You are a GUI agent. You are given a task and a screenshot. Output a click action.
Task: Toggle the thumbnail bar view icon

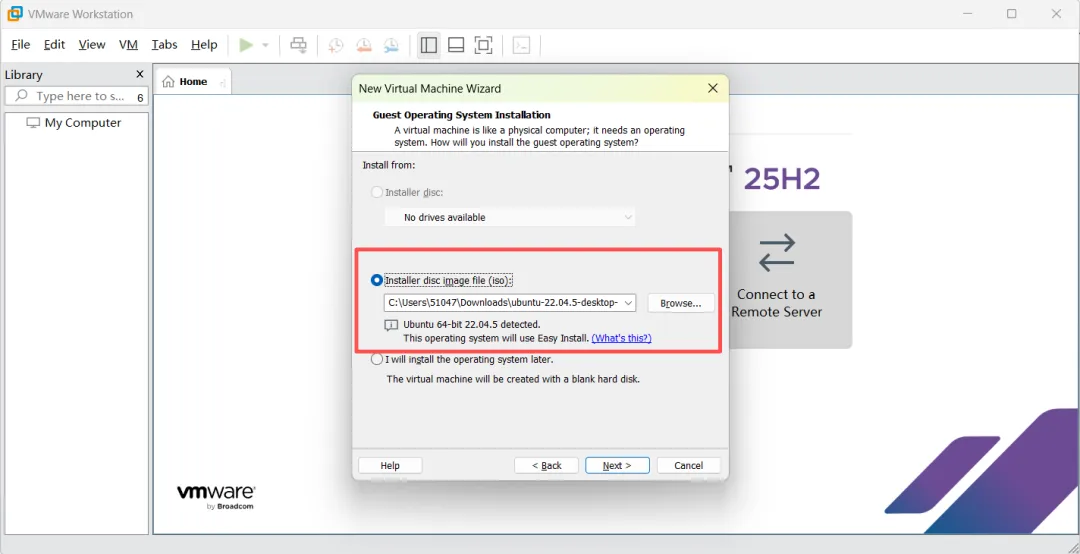(x=456, y=45)
